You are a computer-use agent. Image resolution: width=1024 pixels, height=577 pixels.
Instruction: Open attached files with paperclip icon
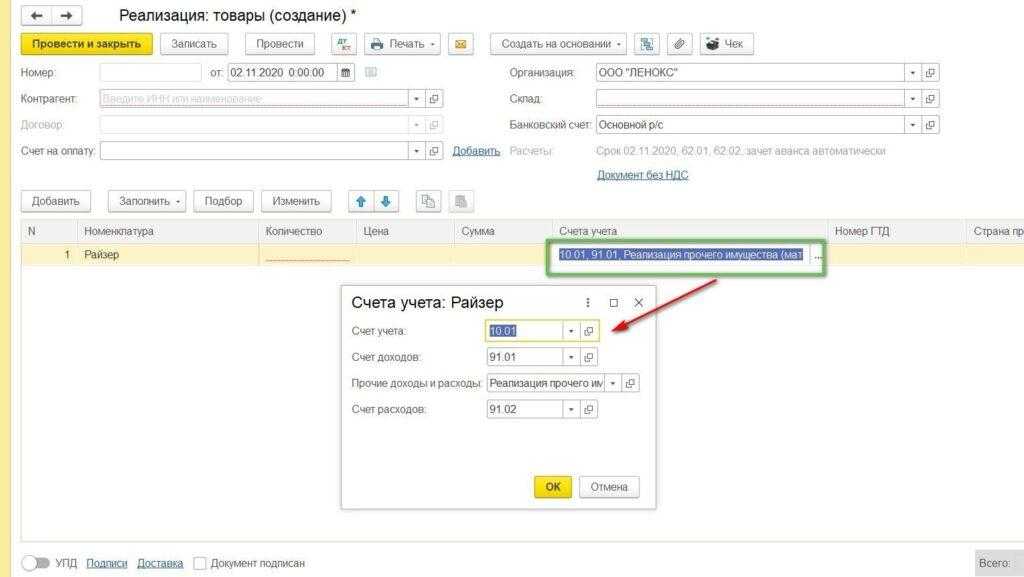pos(678,44)
